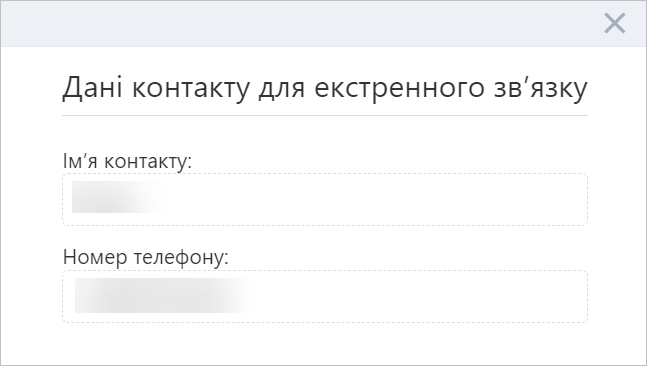
Task: Click blank space between the two fields
Action: point(325,236)
